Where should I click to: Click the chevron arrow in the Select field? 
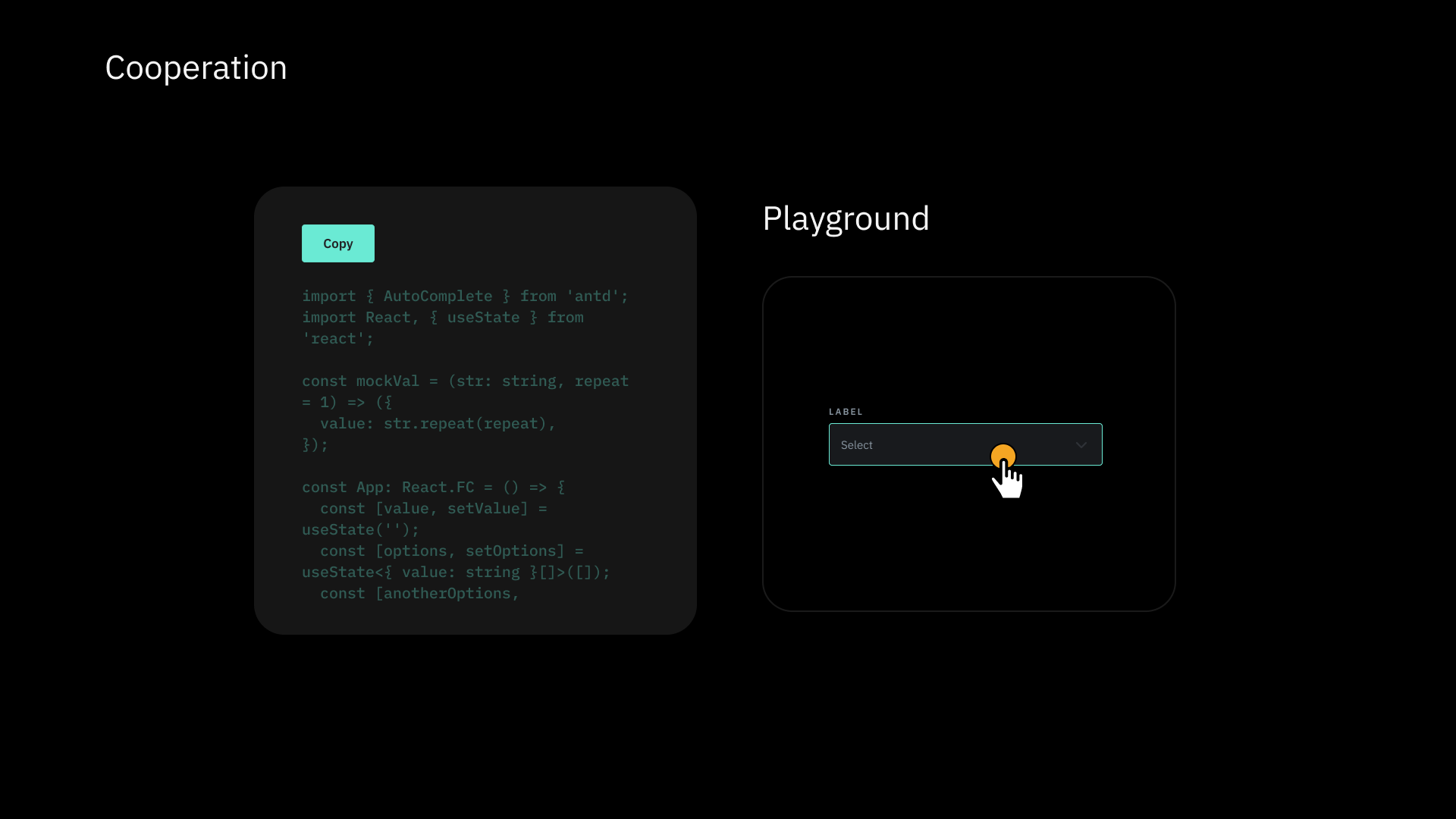click(1081, 445)
